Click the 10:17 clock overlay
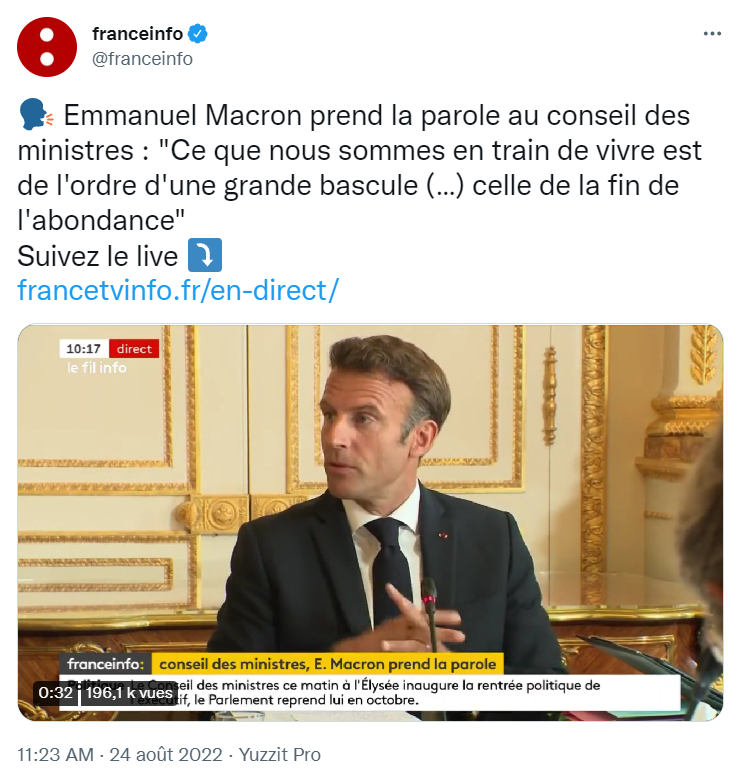The image size is (737, 776). [x=84, y=349]
